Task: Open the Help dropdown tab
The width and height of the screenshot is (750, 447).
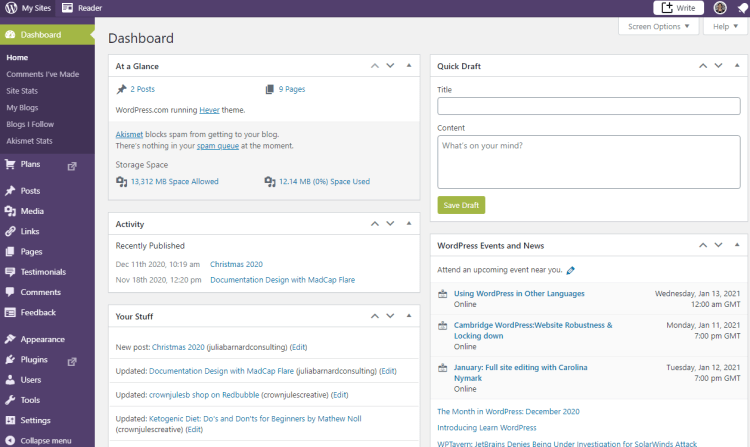Action: (x=725, y=26)
